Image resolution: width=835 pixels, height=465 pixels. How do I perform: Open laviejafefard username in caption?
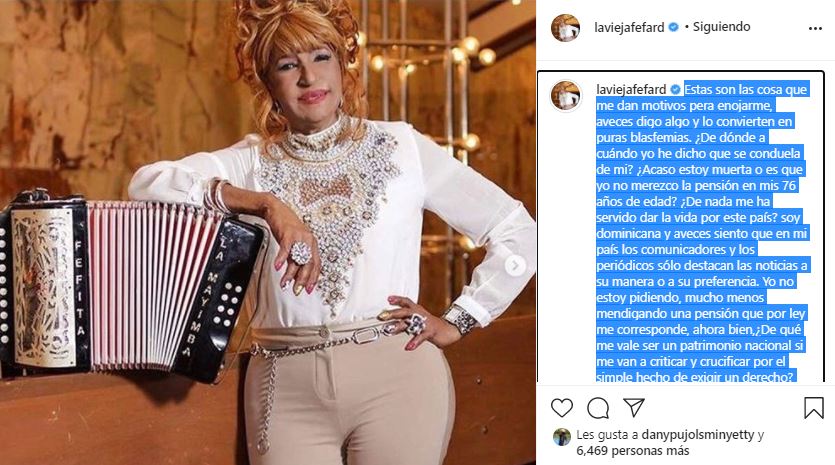click(631, 89)
